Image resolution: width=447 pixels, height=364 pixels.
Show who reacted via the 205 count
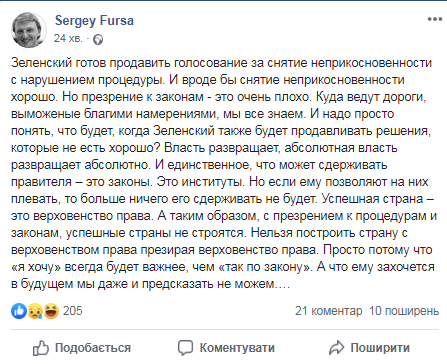[x=72, y=311]
